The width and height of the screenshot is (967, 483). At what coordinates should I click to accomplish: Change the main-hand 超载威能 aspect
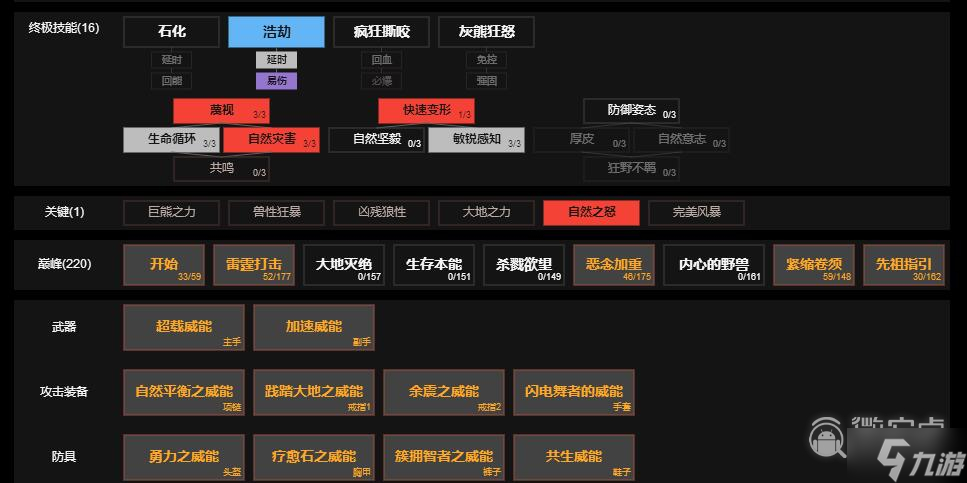tap(184, 328)
